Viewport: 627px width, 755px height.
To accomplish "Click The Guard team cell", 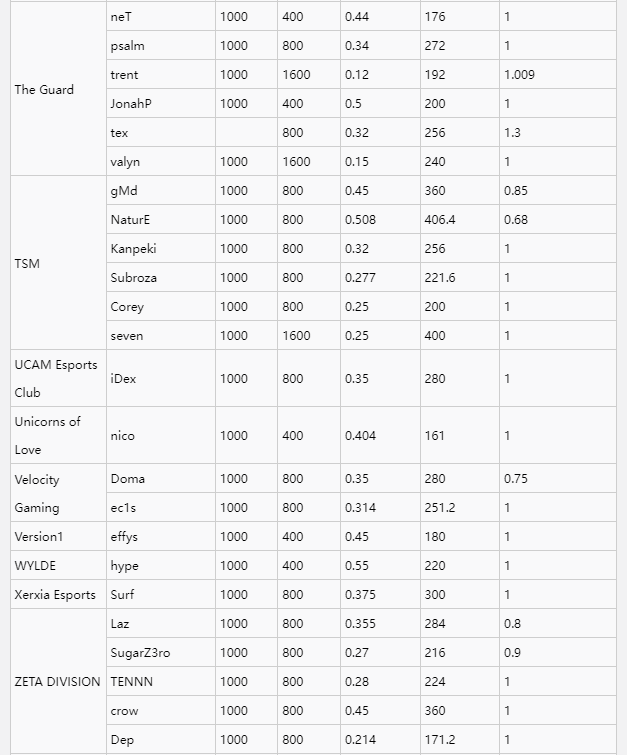I will click(x=44, y=89).
